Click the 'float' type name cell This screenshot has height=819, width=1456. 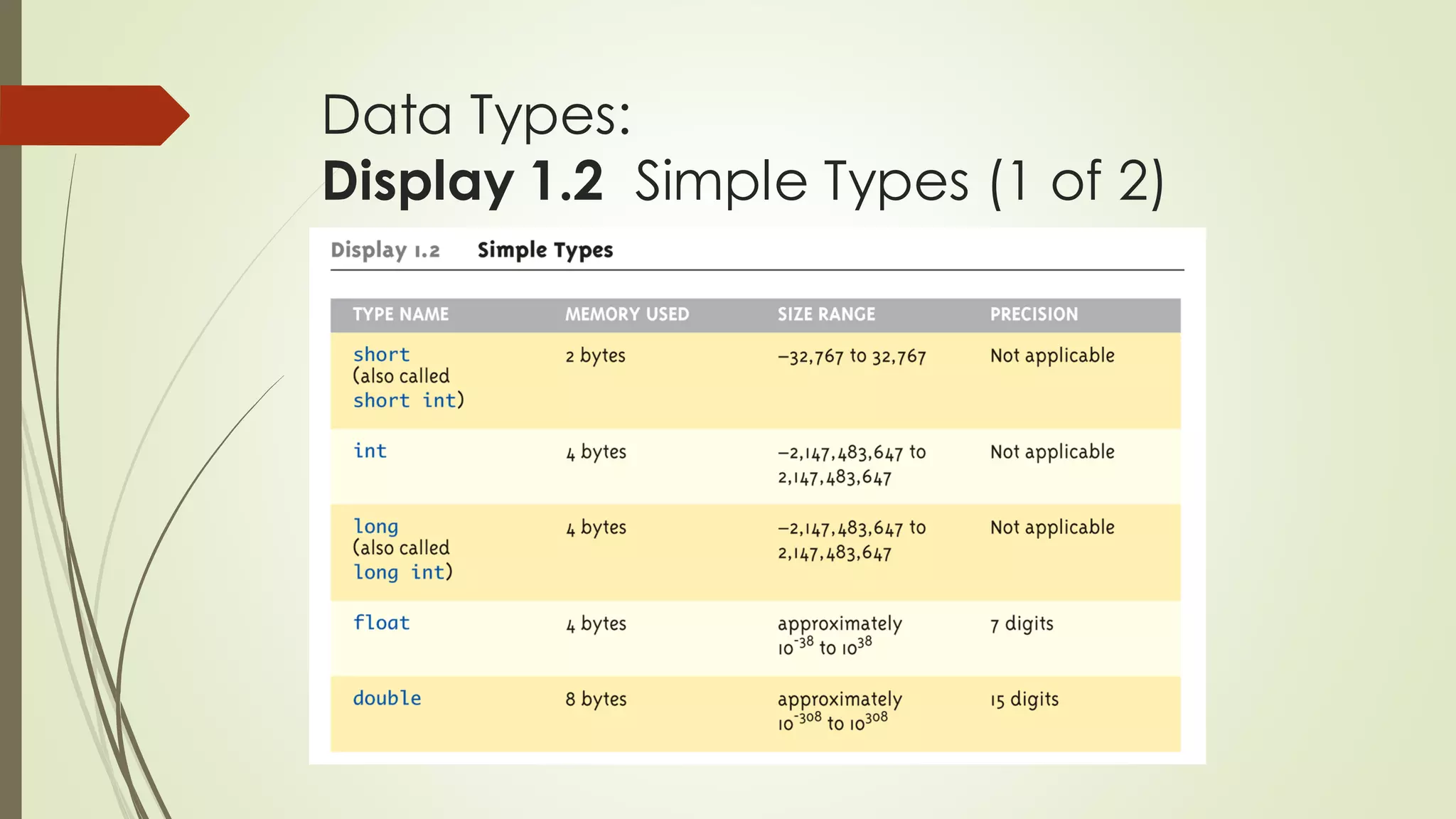[382, 623]
